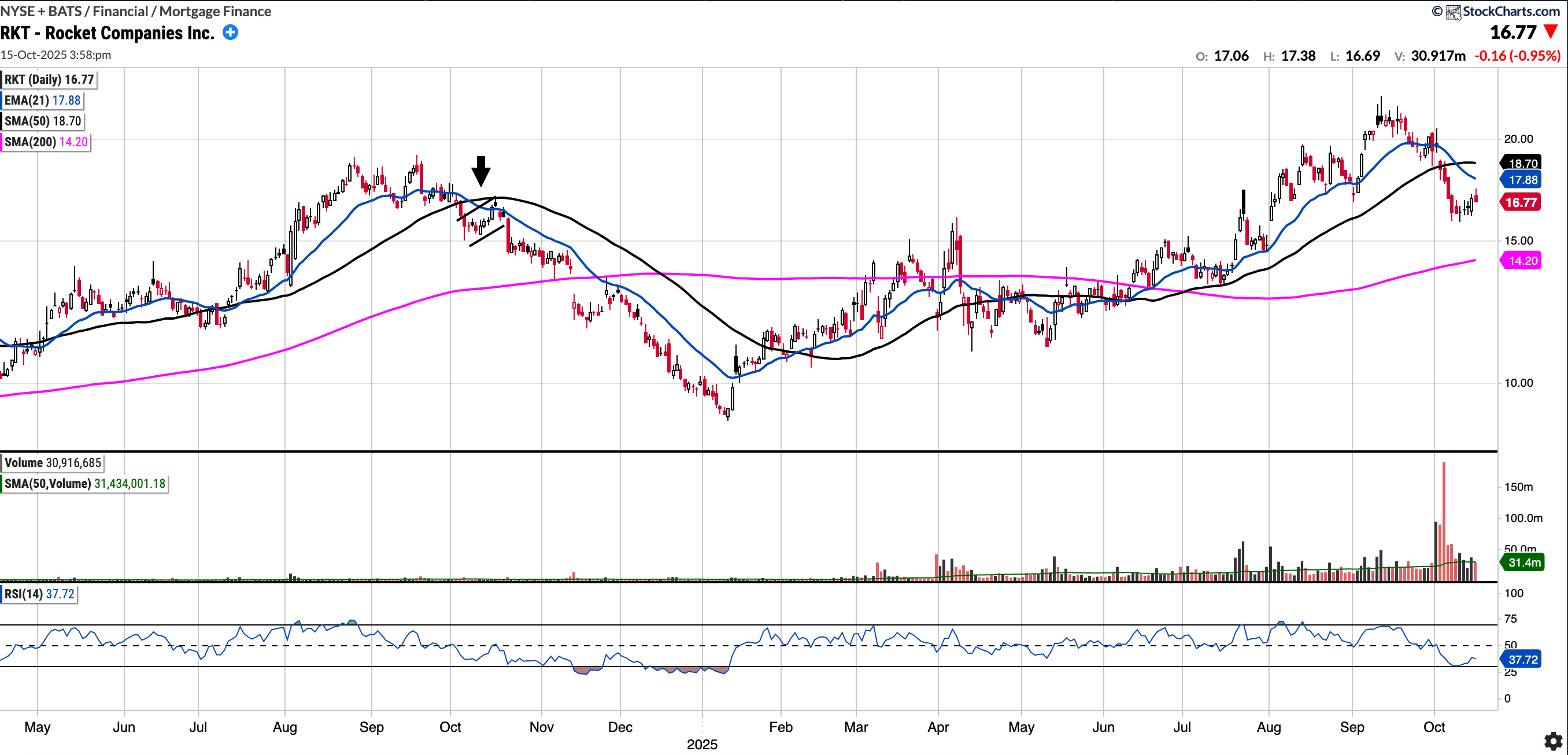Click the RKT (Daily) legend label
The width and height of the screenshot is (1568, 755).
click(49, 80)
